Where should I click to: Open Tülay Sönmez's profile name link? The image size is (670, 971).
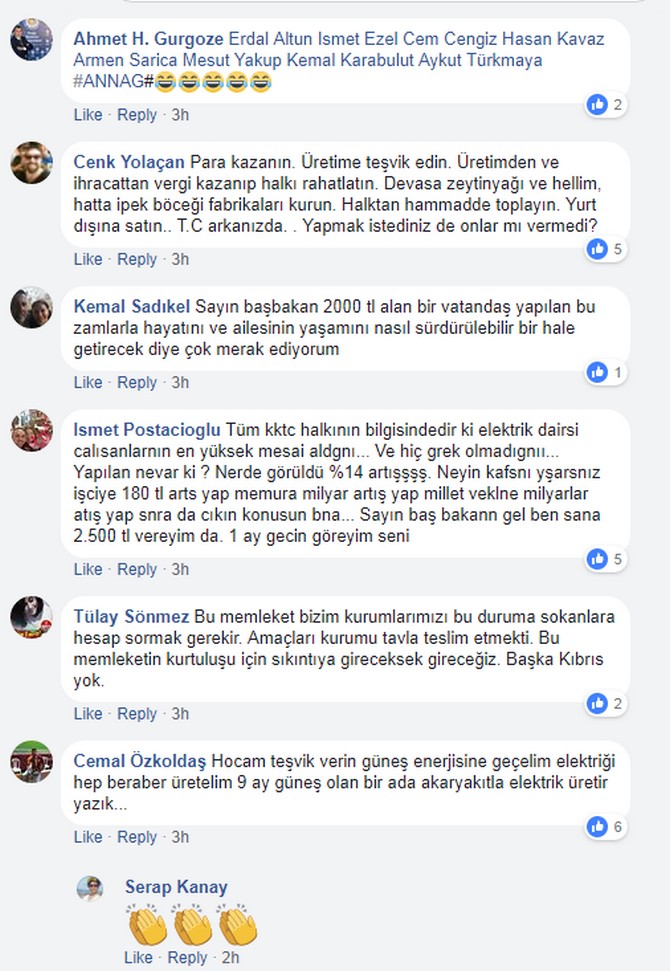coord(131,617)
